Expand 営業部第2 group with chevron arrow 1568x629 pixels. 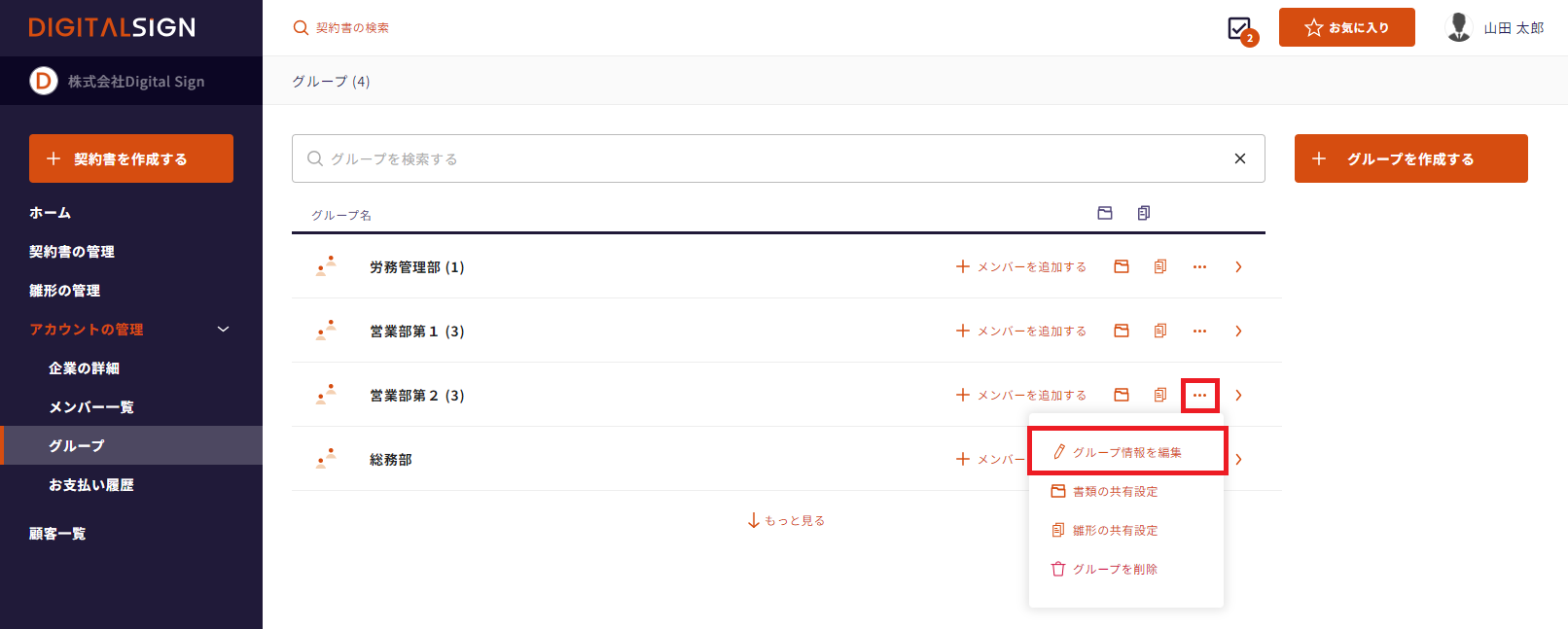pos(1238,395)
